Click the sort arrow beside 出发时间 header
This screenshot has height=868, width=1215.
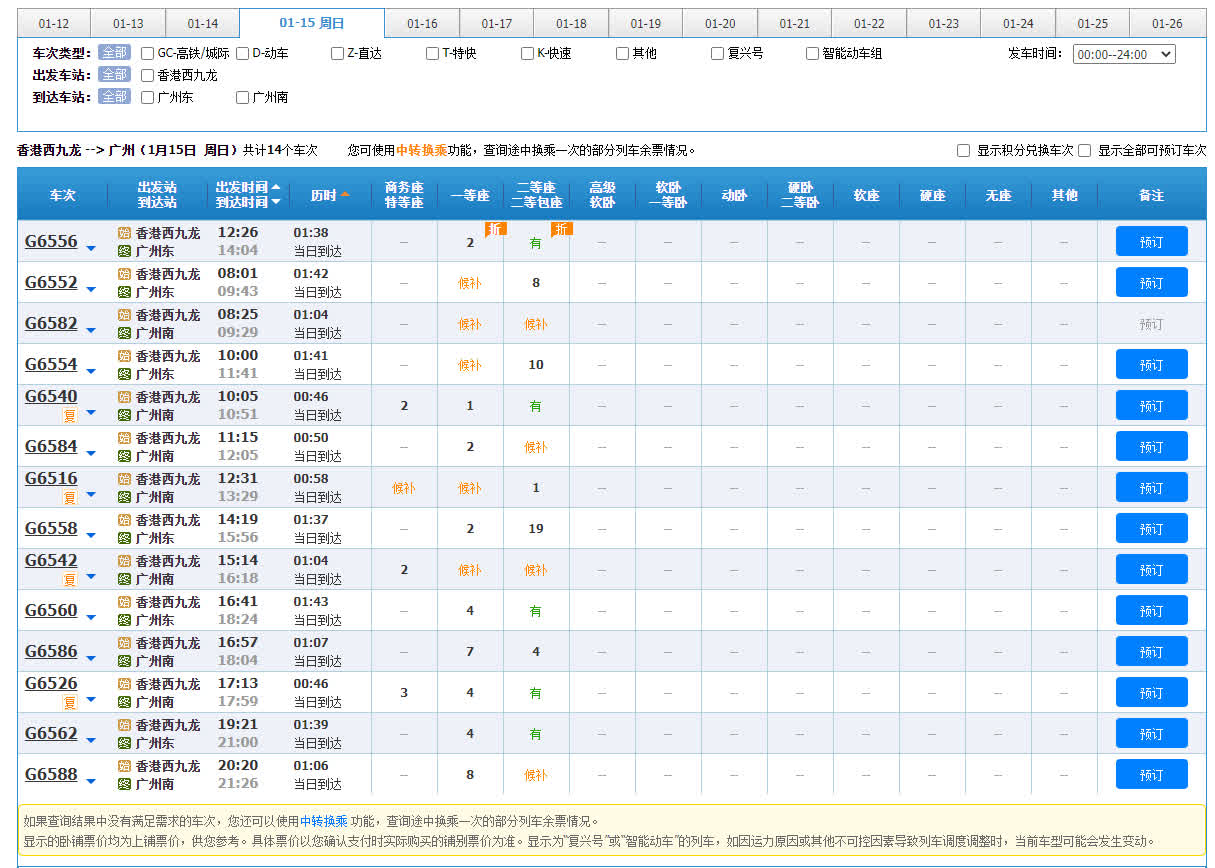pyautogui.click(x=276, y=187)
